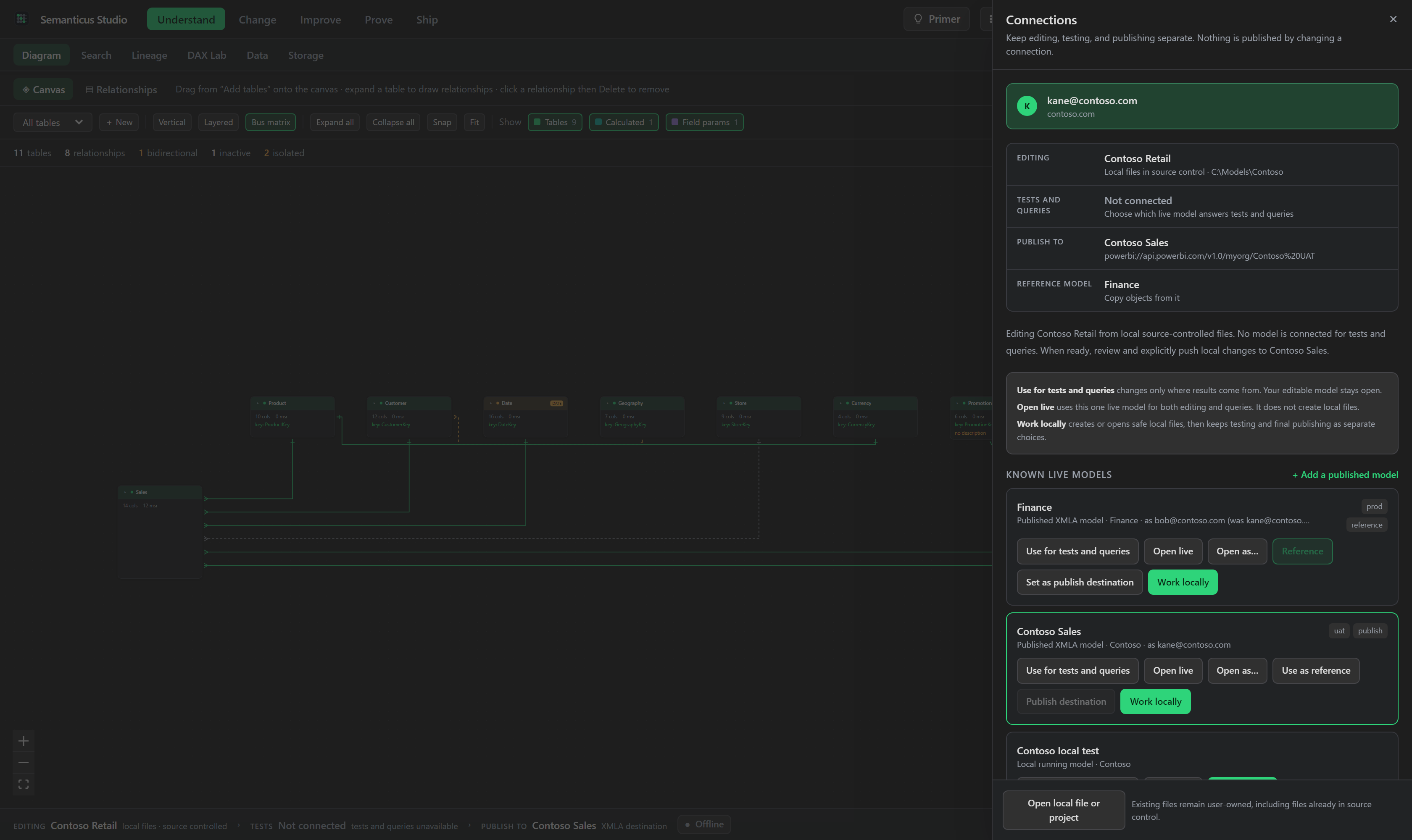Switch to the Relationships view

pos(121,89)
